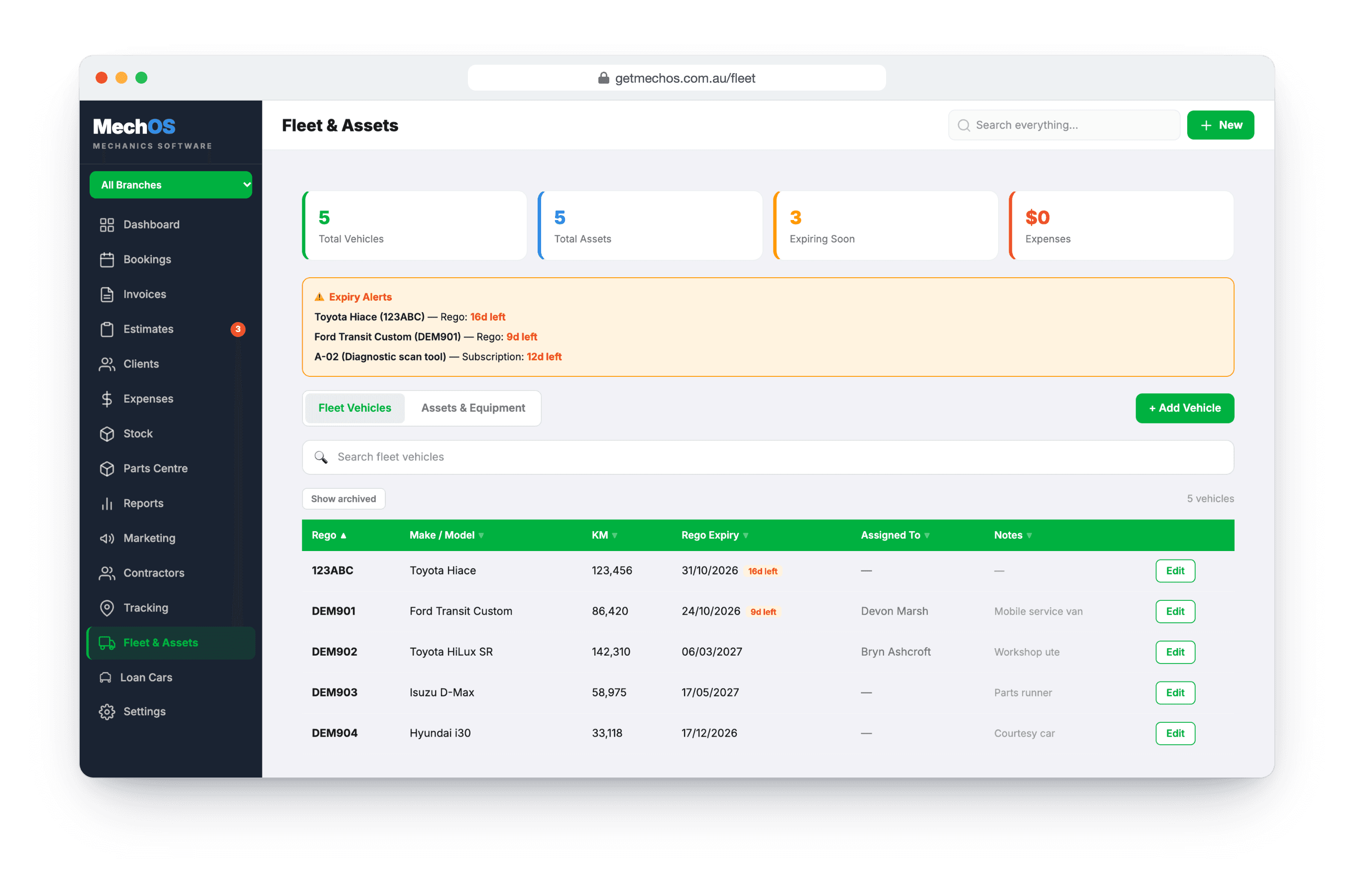1354x896 pixels.
Task: Click the Estimates red notification badge
Action: [x=237, y=329]
